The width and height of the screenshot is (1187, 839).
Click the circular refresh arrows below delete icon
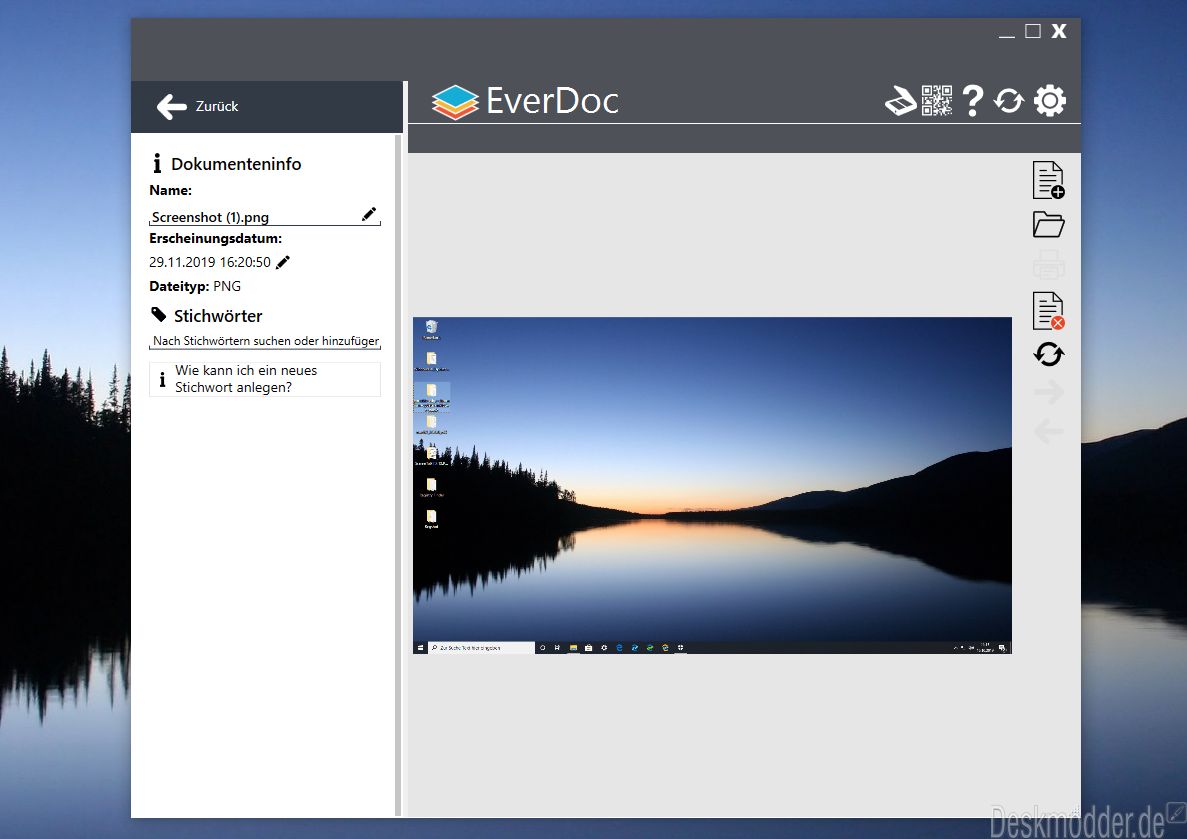[1048, 353]
